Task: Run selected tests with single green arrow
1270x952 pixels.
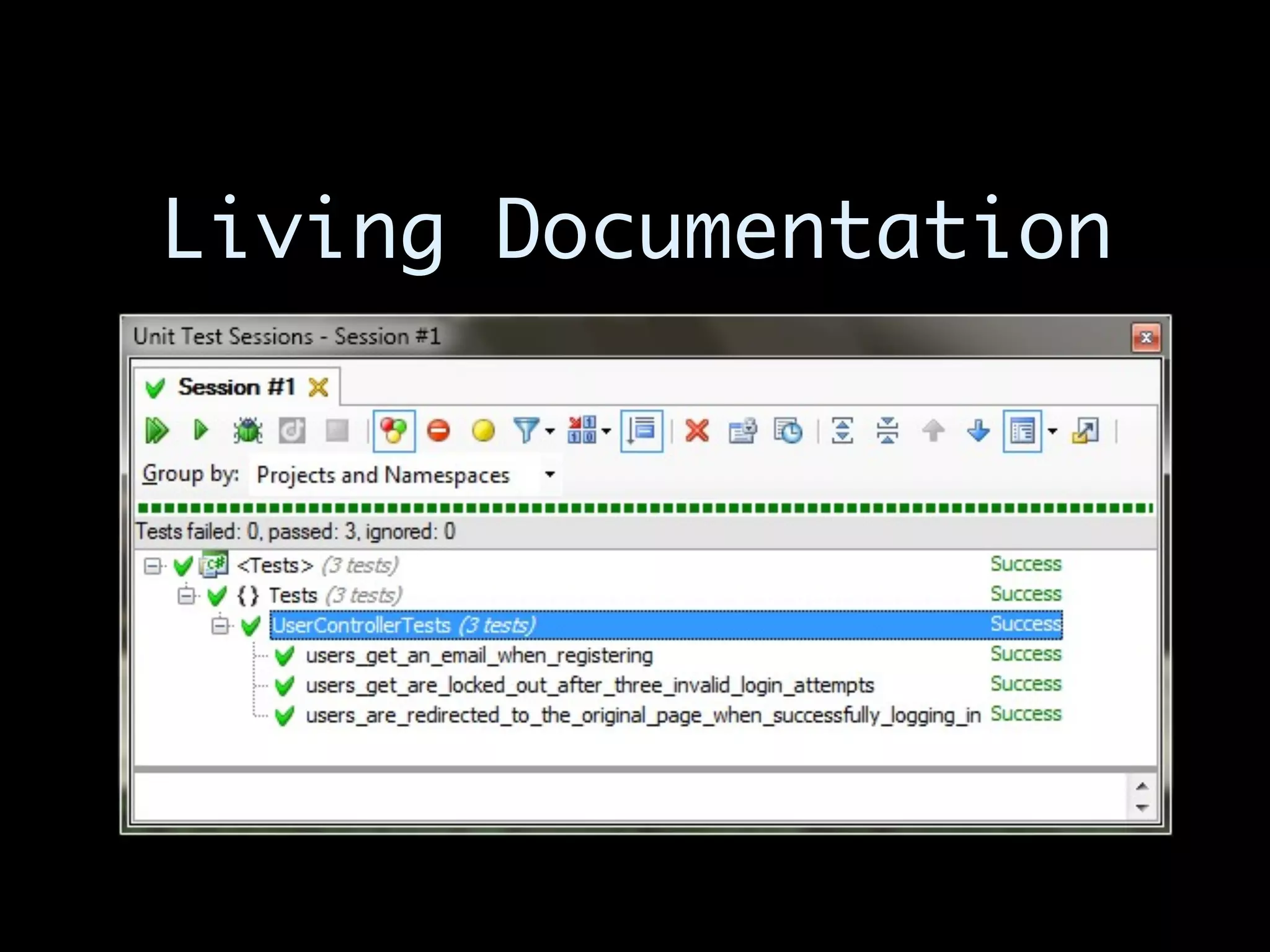Action: click(200, 430)
